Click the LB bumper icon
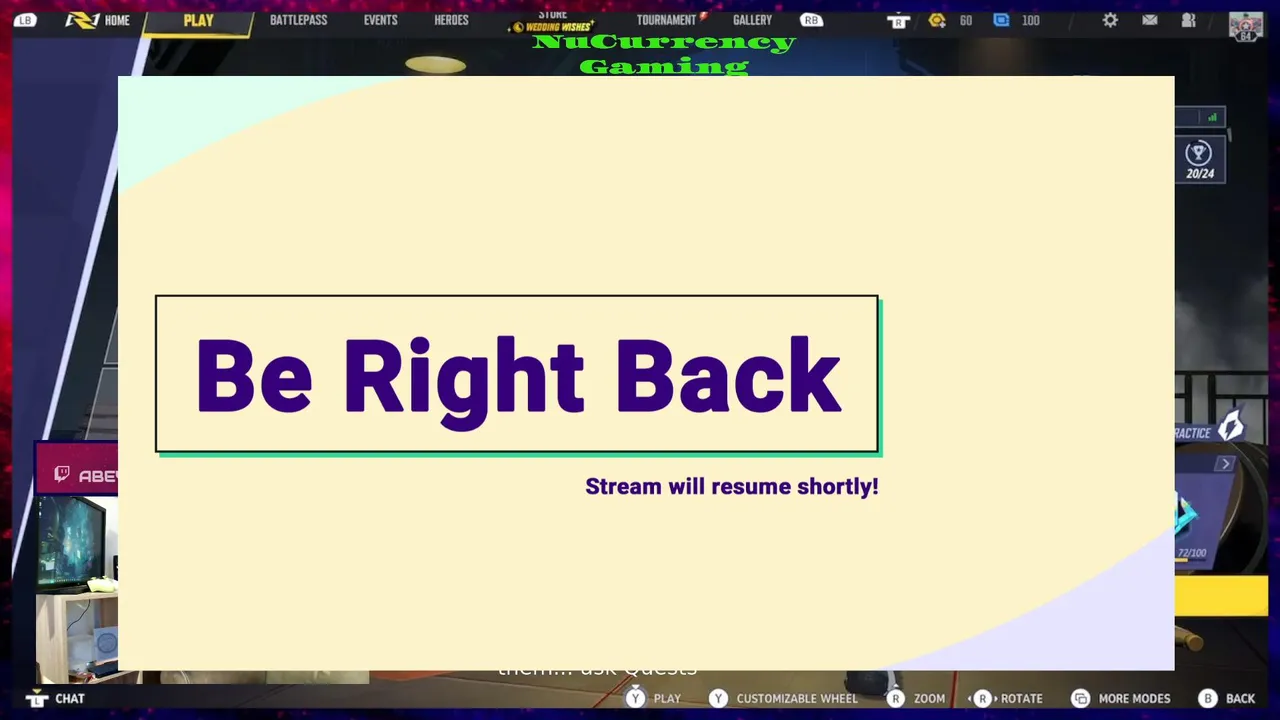The image size is (1280, 720). pos(25,20)
